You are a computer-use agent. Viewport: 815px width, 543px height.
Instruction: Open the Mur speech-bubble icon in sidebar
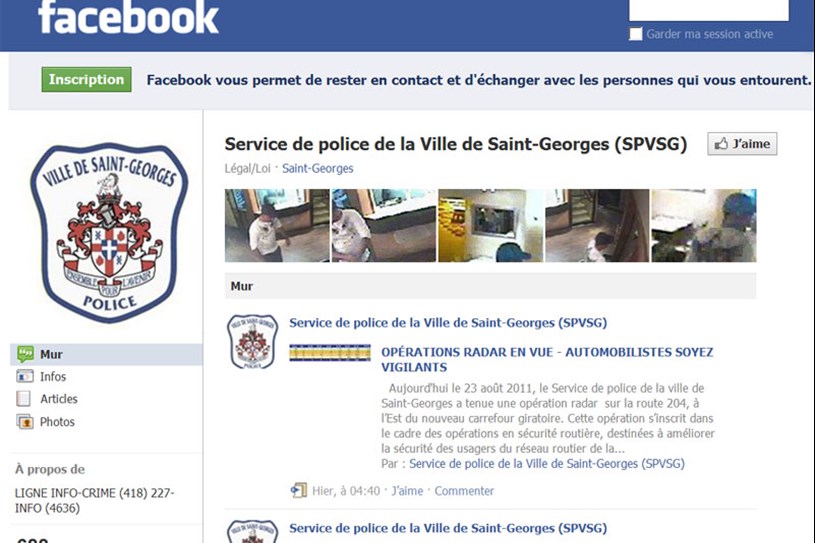click(x=25, y=354)
